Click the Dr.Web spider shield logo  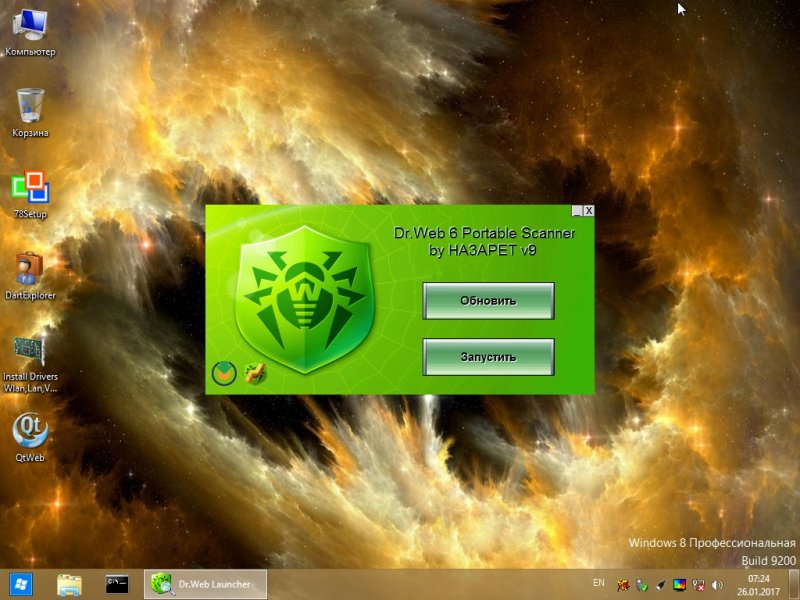(x=305, y=299)
